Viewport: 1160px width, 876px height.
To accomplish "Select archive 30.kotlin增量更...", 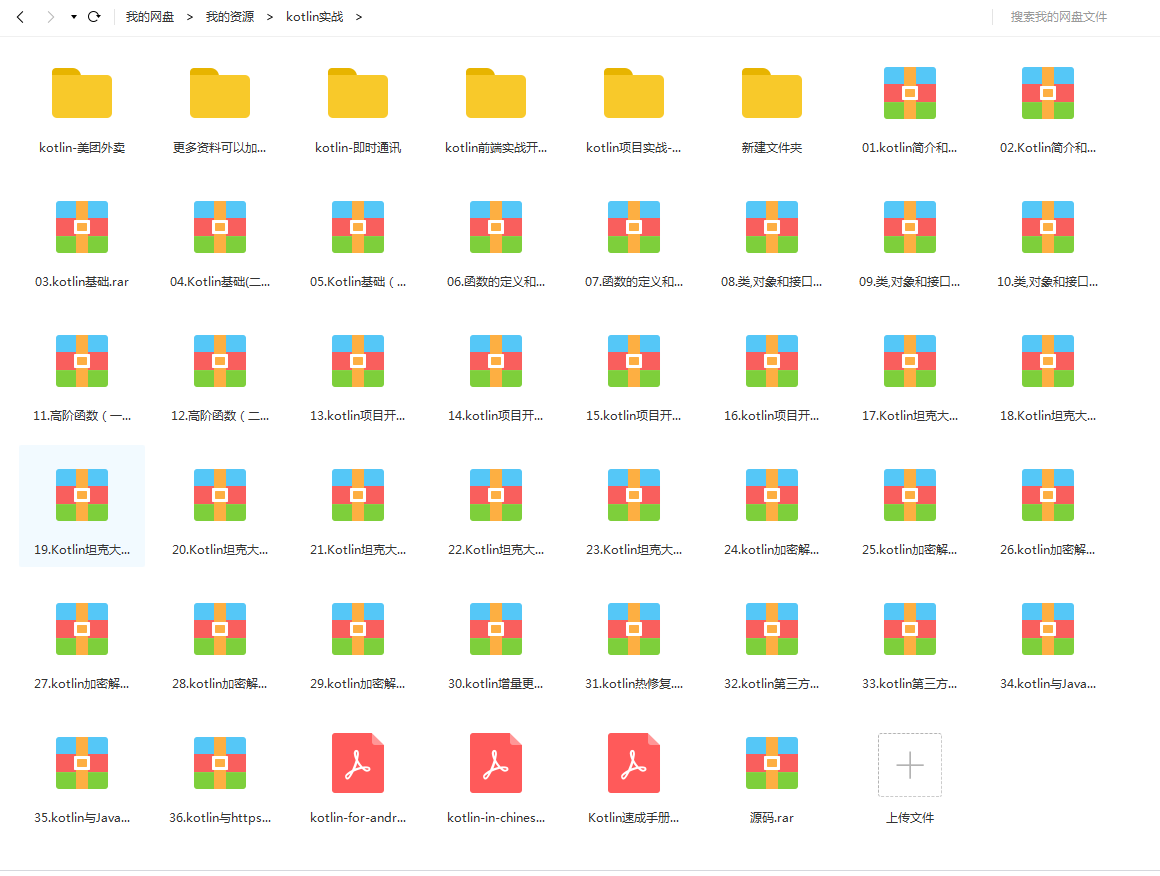I will point(496,629).
